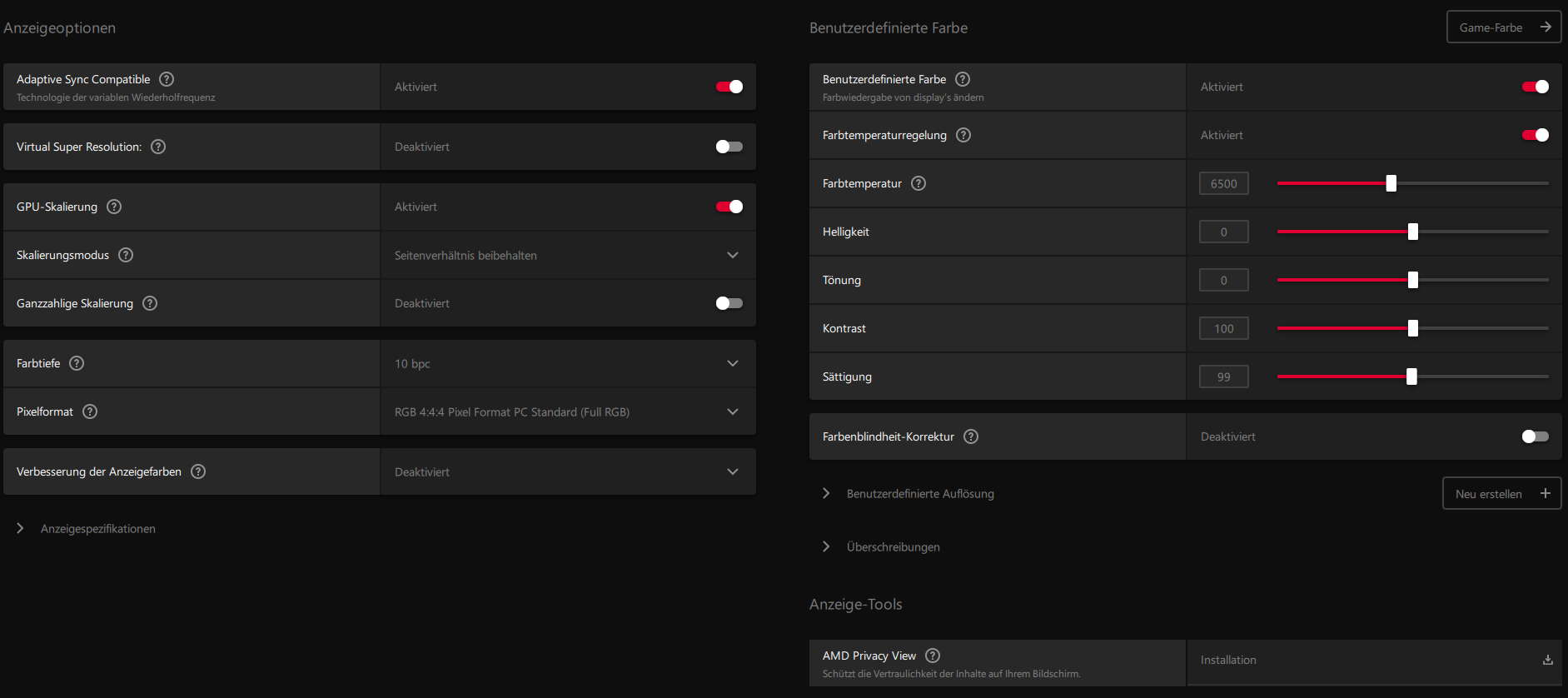The width and height of the screenshot is (1568, 698).
Task: Expand the Überschreibungen section
Action: click(x=826, y=547)
